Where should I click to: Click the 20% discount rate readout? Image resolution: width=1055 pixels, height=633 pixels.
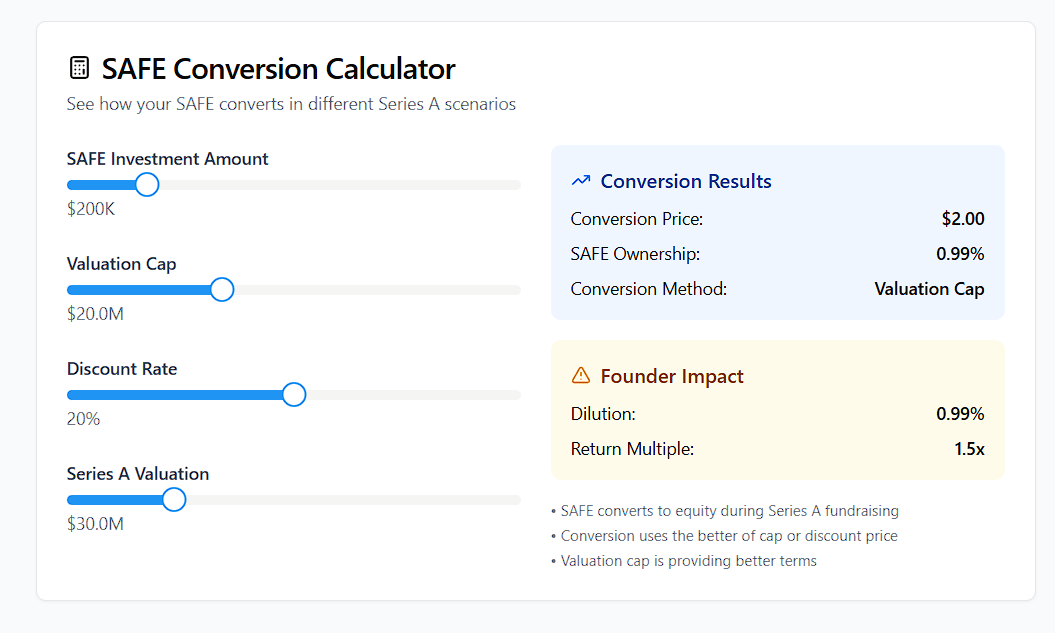click(84, 419)
